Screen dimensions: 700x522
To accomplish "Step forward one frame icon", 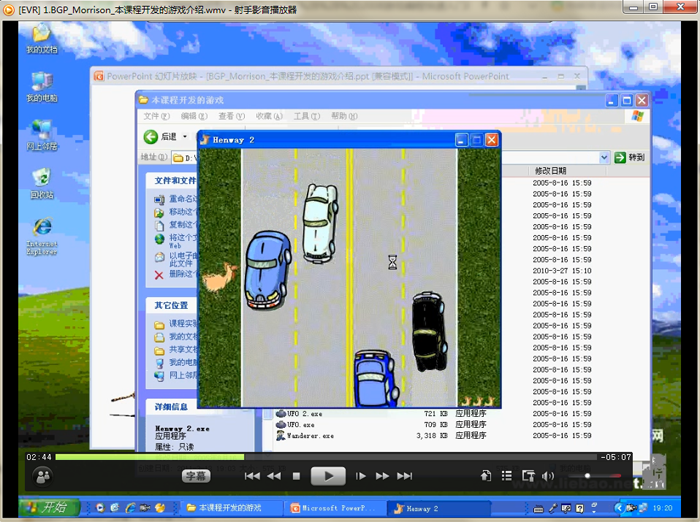I will (x=361, y=476).
